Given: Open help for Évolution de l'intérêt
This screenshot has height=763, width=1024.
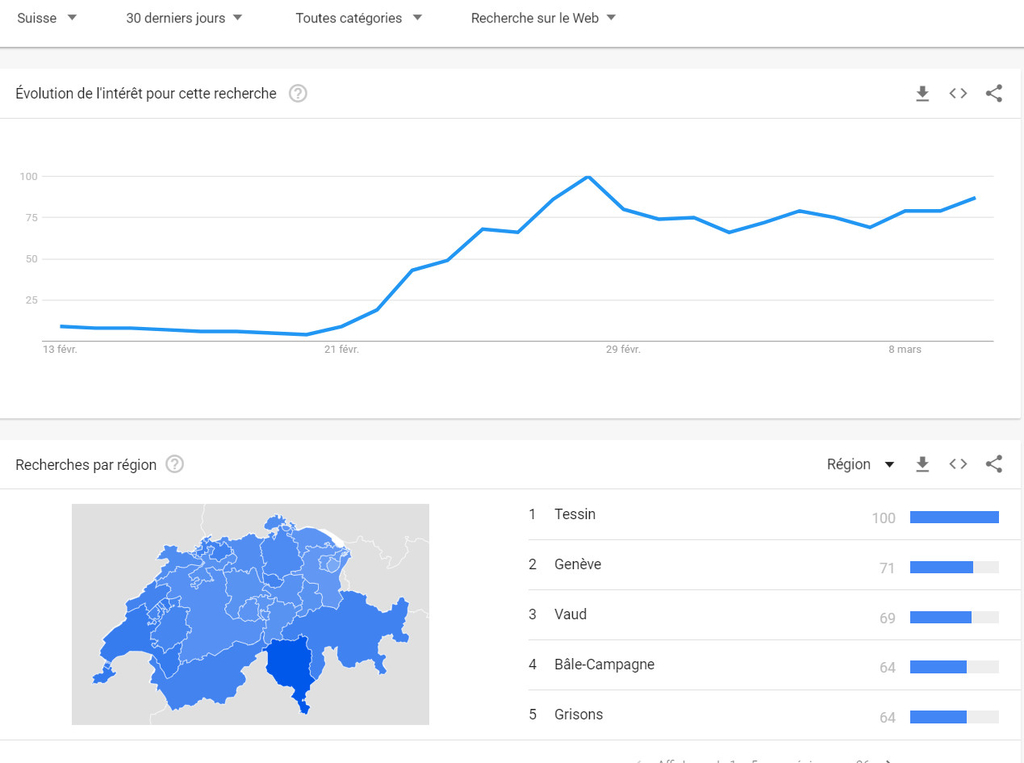Looking at the screenshot, I should coord(298,94).
